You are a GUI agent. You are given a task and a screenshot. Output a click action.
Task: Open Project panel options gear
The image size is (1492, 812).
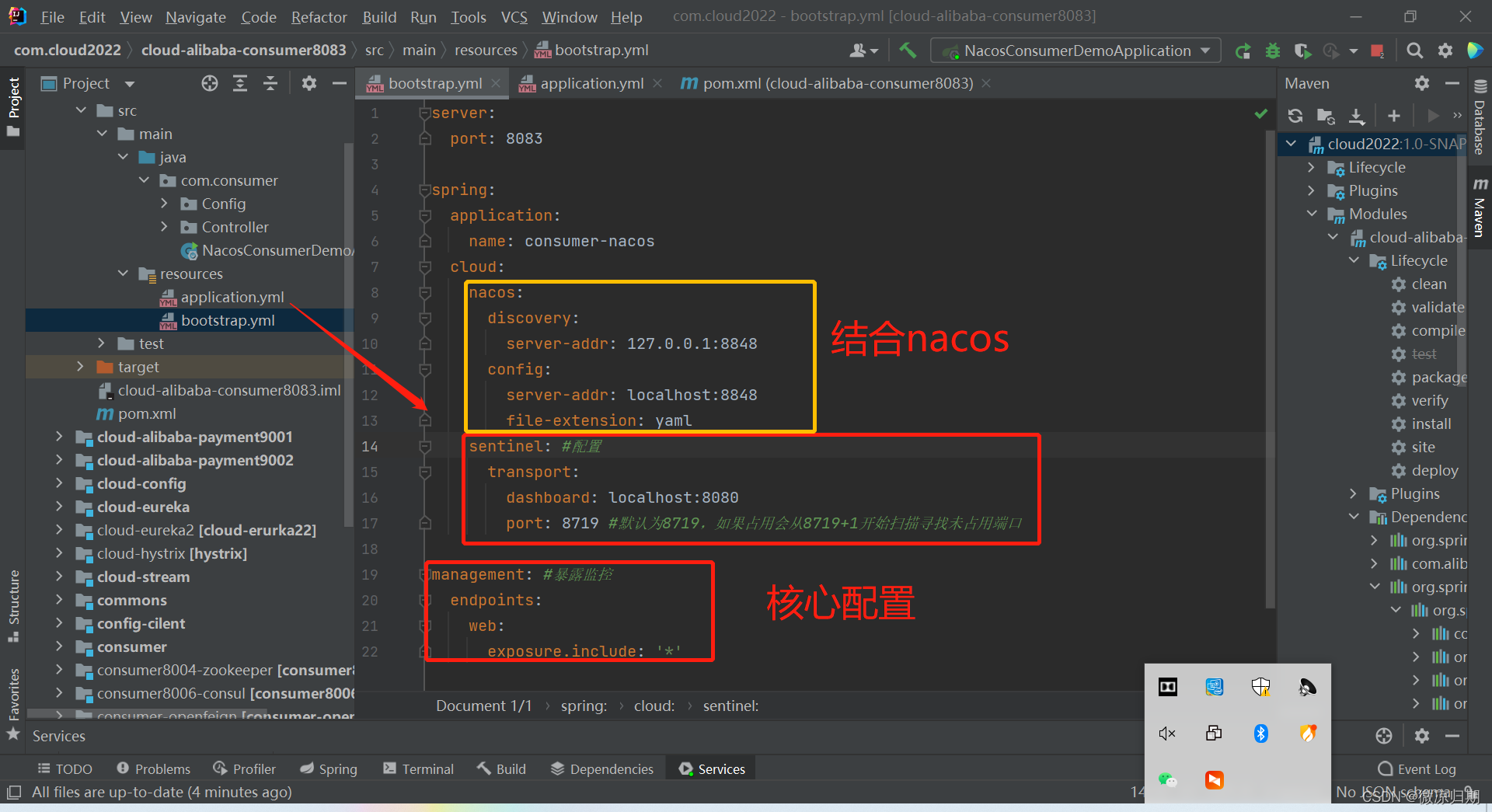point(309,83)
